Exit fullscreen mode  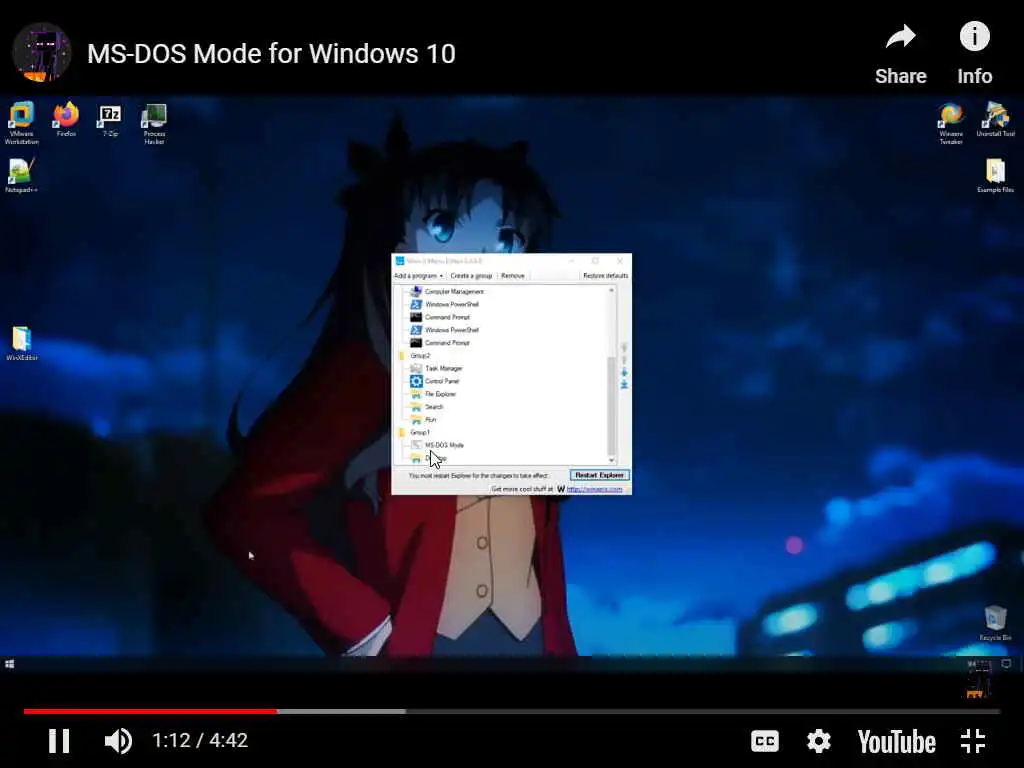[973, 741]
